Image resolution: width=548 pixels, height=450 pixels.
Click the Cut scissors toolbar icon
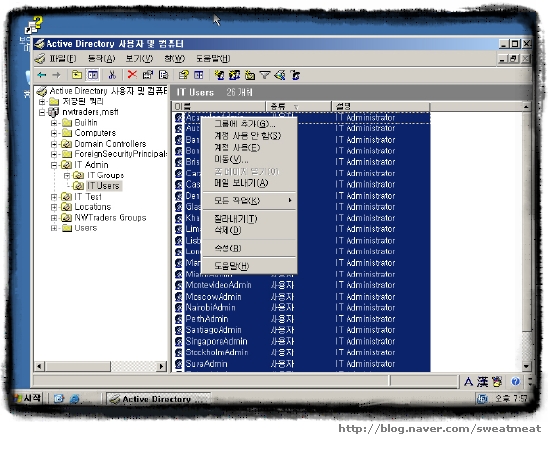[112, 75]
